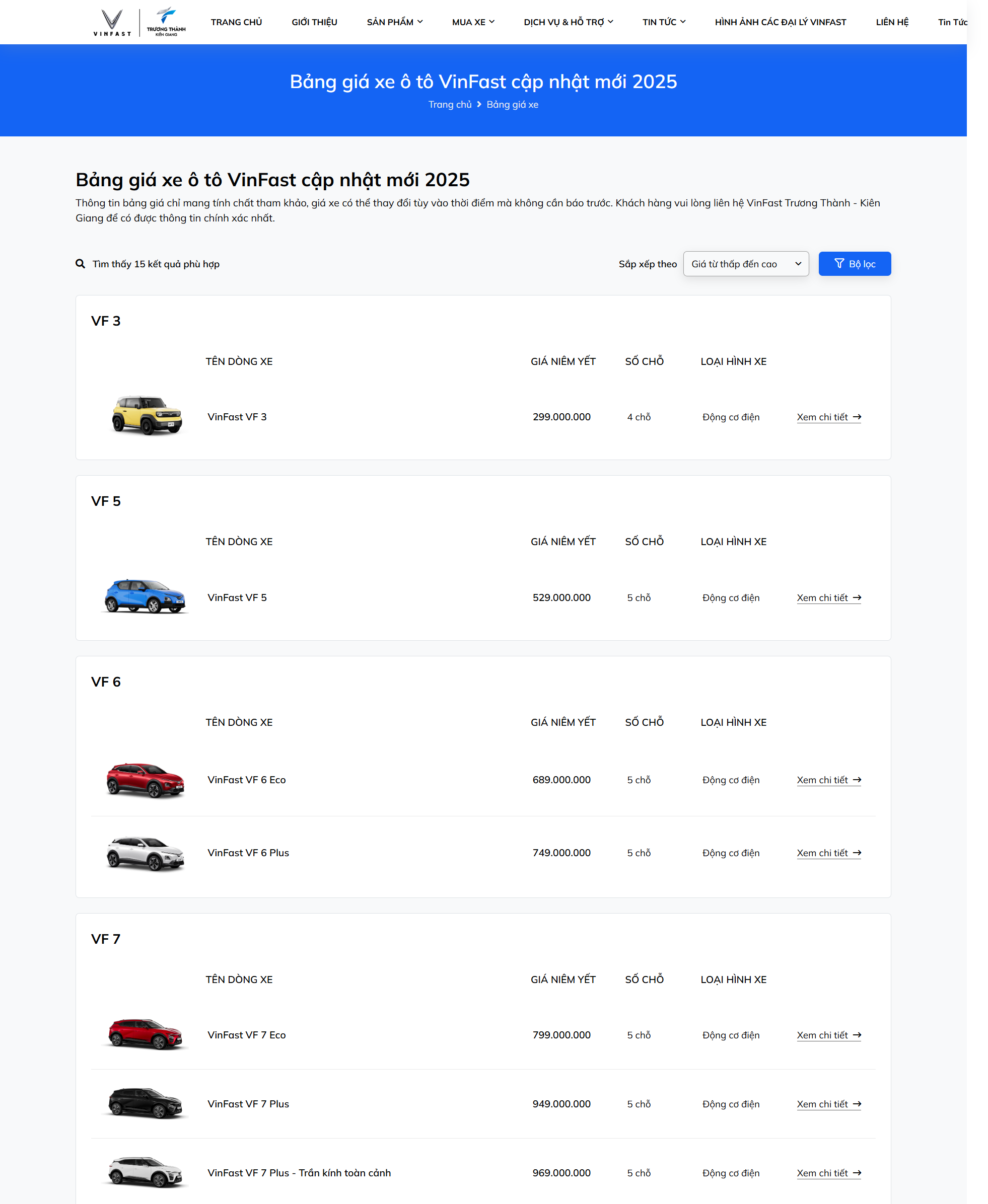988x1204 pixels.
Task: Open the GIỚI THIỆU page
Action: pyautogui.click(x=314, y=22)
